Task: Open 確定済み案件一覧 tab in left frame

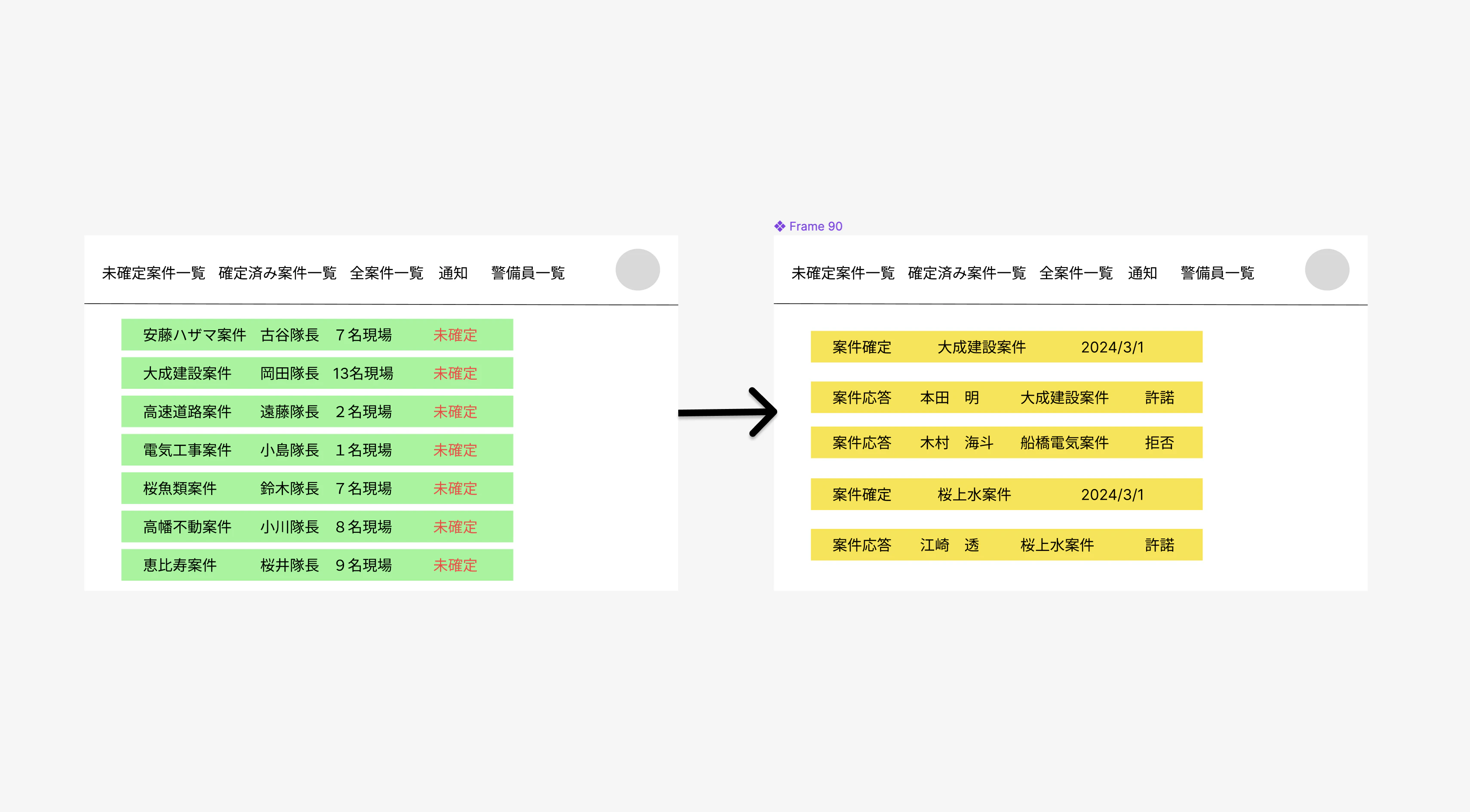Action: 277,274
